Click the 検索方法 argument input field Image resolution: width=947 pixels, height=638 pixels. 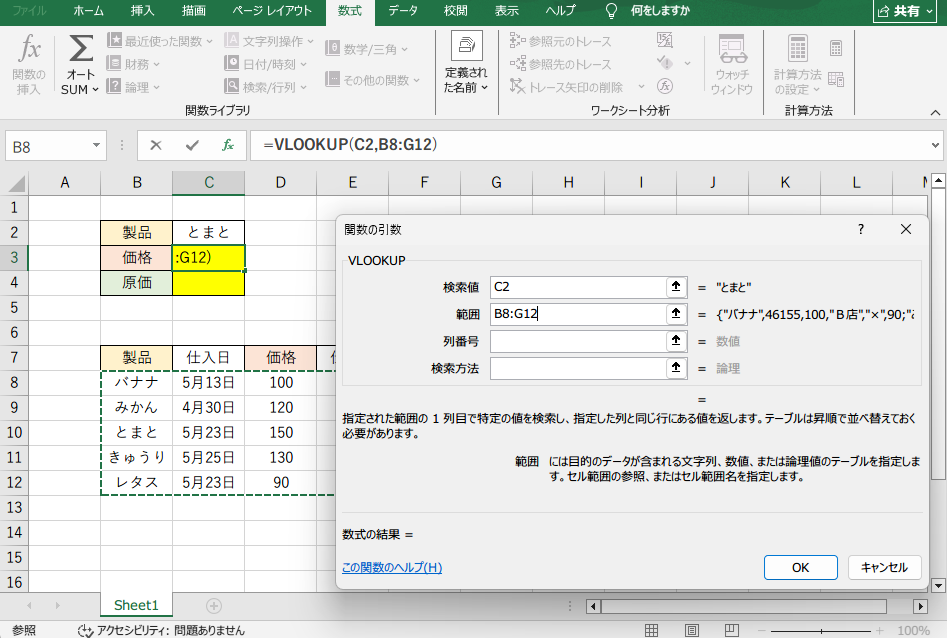[577, 368]
